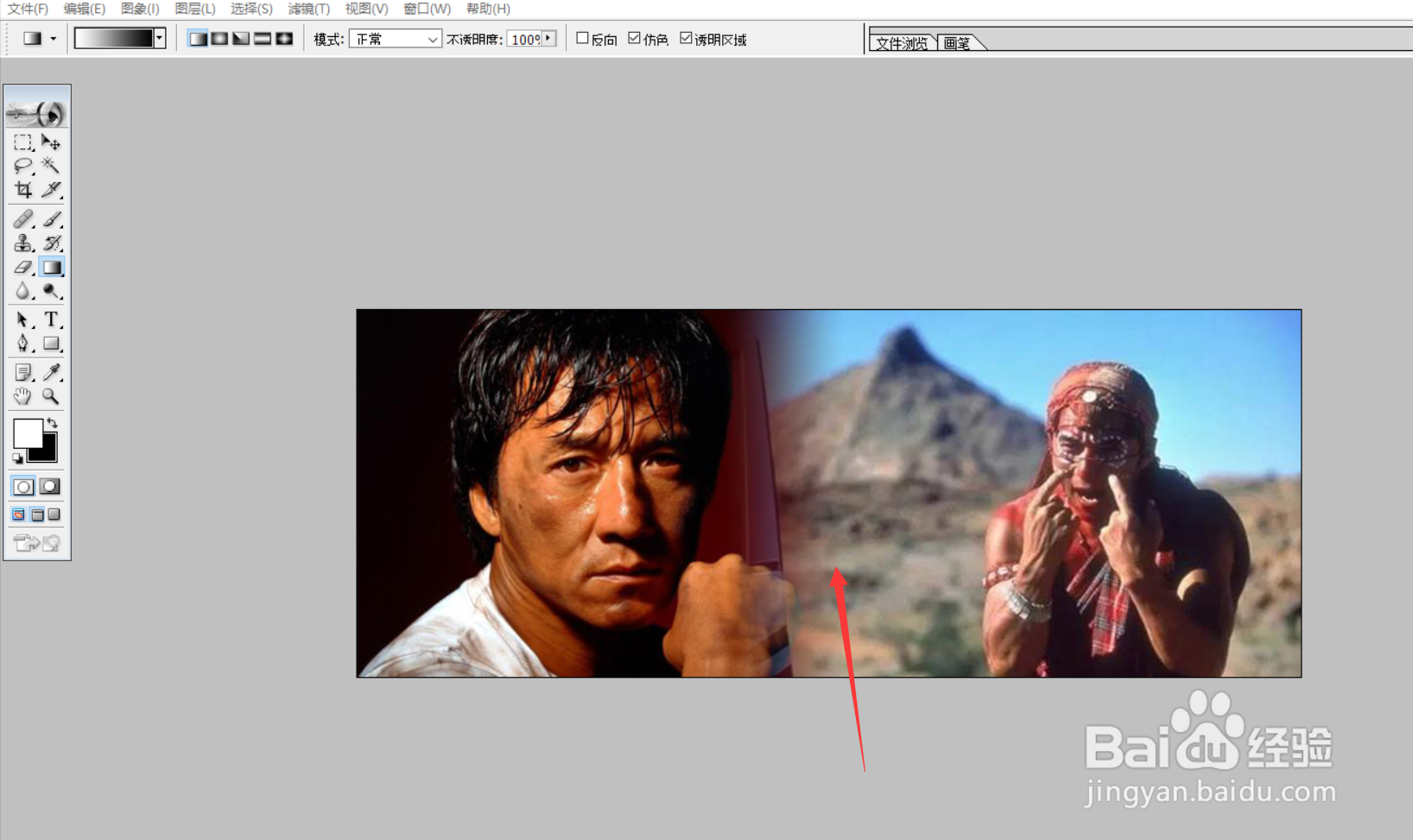Switch to Full Screen with menu bar

coord(37,515)
